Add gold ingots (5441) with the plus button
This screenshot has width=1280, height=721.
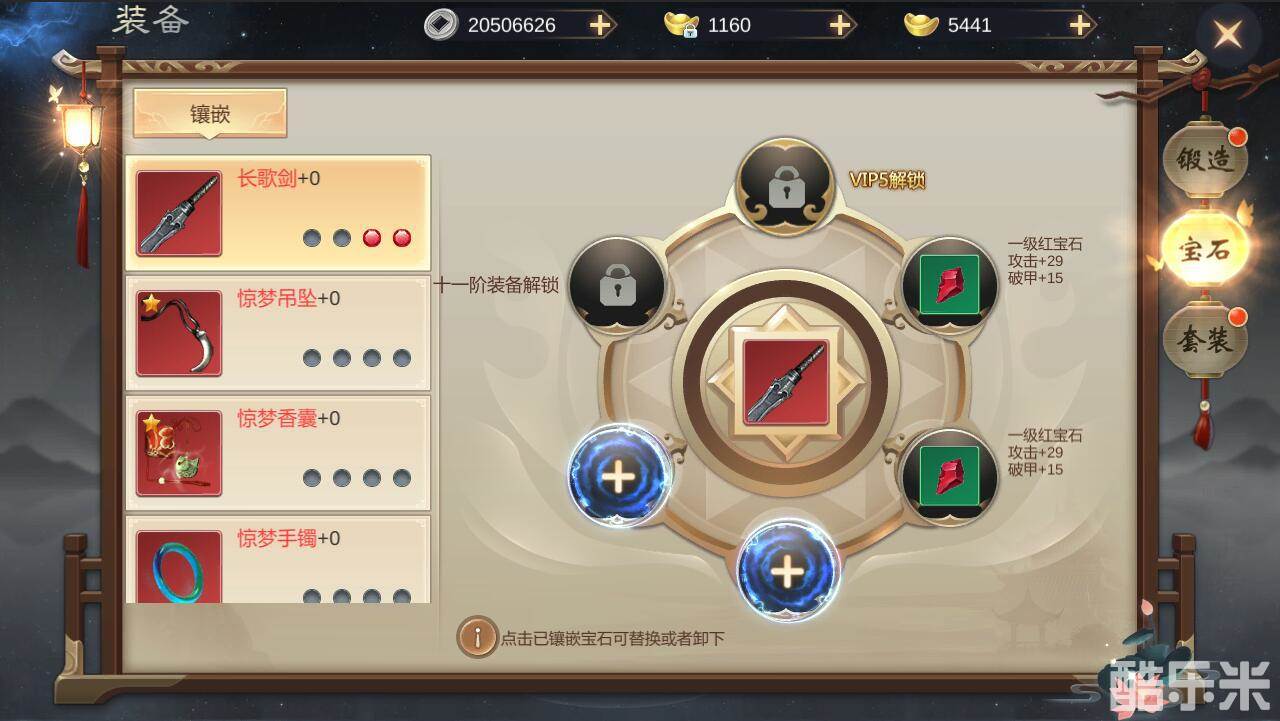[1080, 25]
